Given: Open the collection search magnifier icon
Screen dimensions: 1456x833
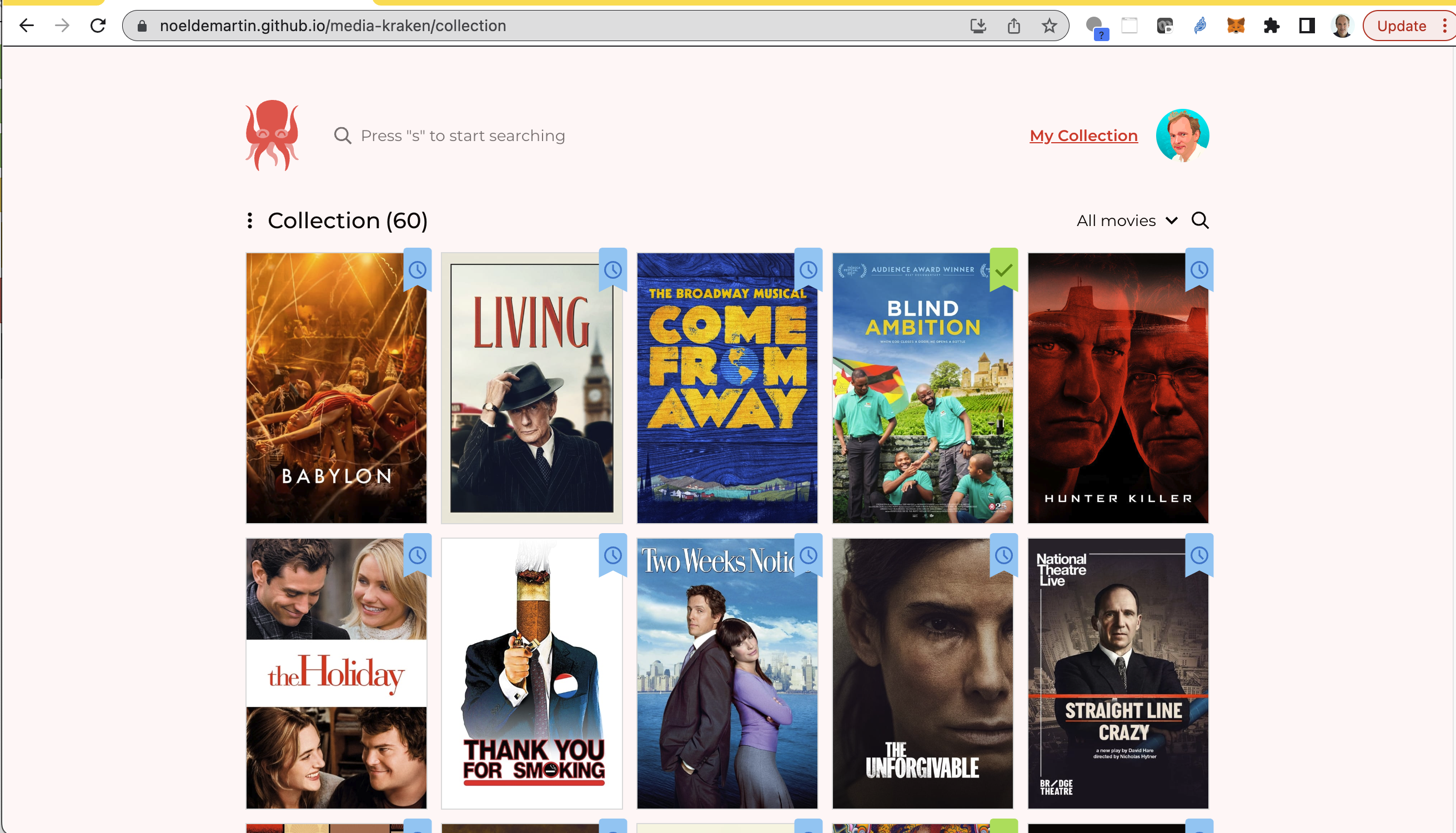Looking at the screenshot, I should 1199,220.
